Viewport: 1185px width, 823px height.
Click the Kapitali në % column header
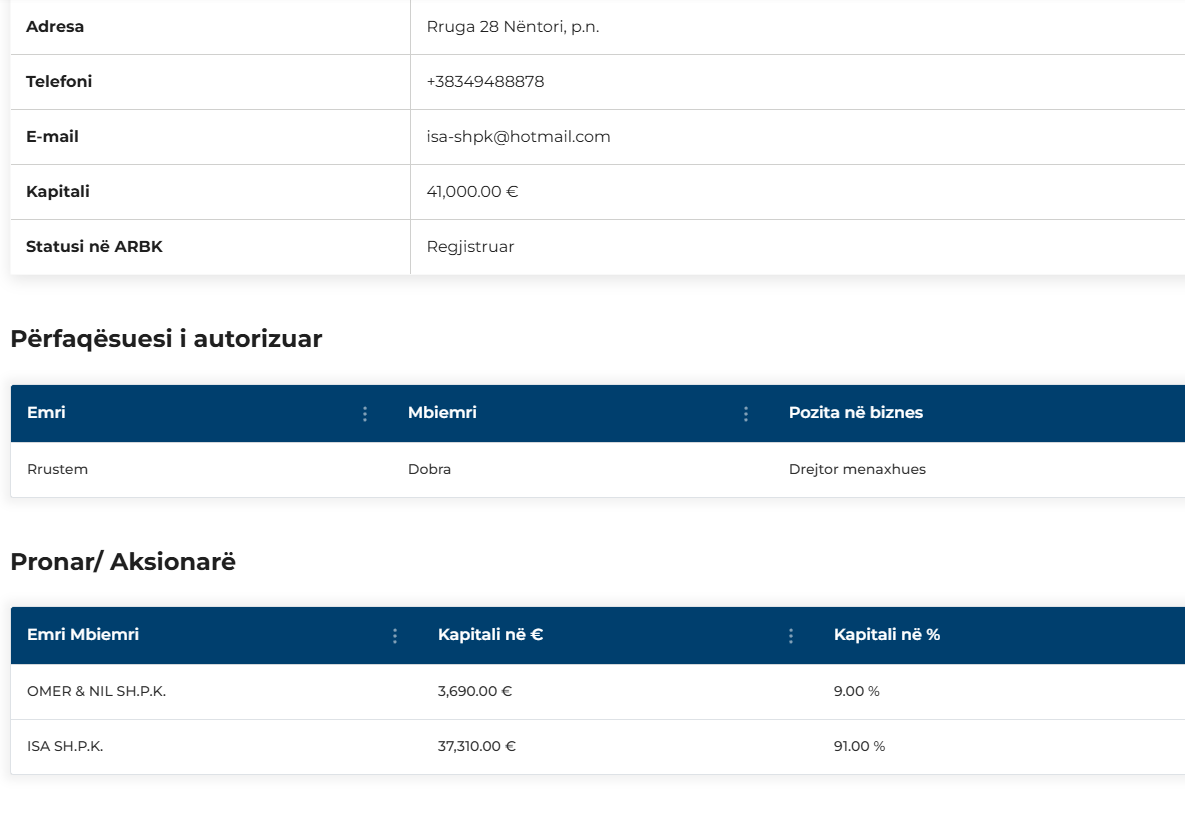click(886, 634)
